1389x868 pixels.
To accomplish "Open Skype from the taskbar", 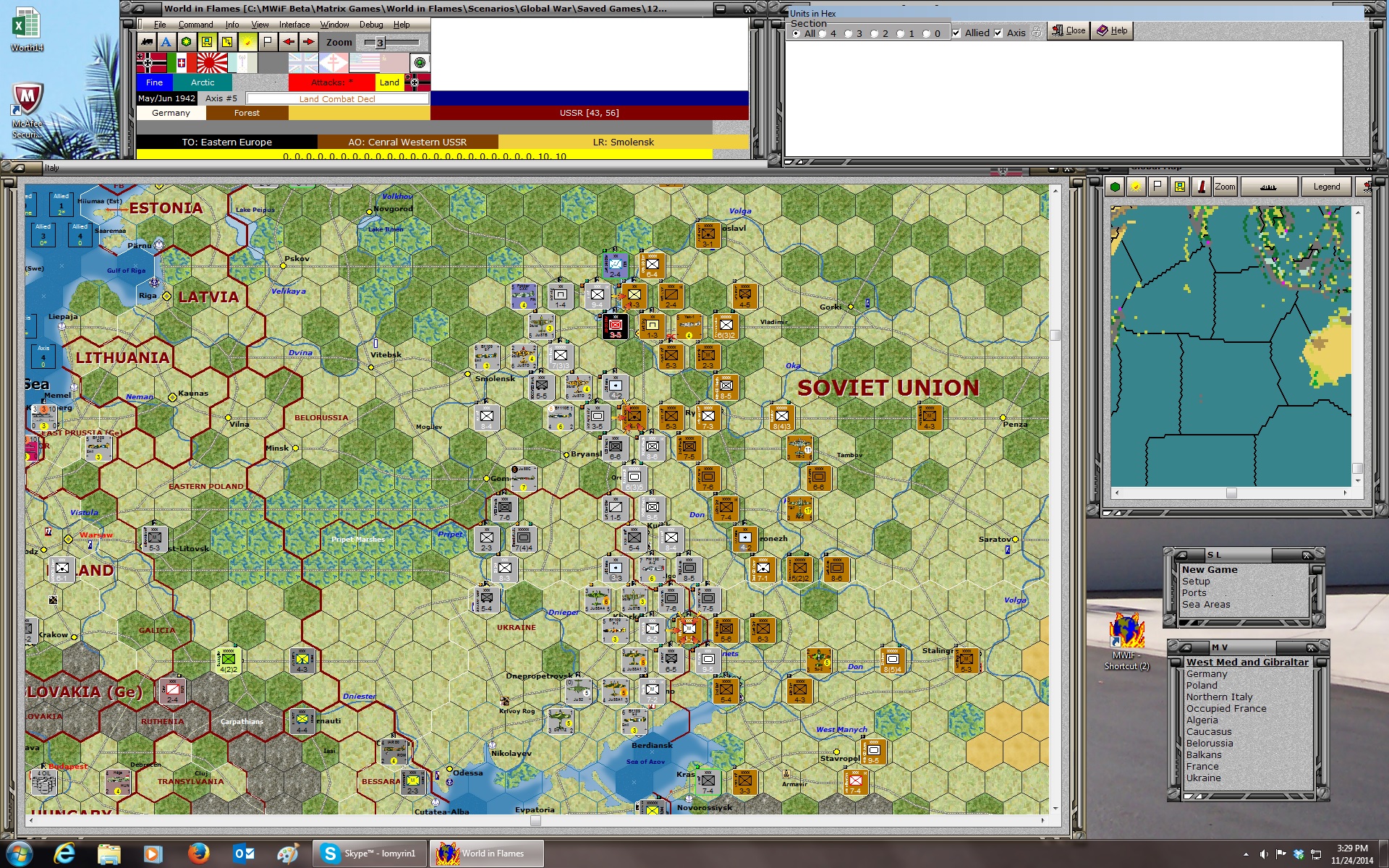I will pyautogui.click(x=370, y=854).
